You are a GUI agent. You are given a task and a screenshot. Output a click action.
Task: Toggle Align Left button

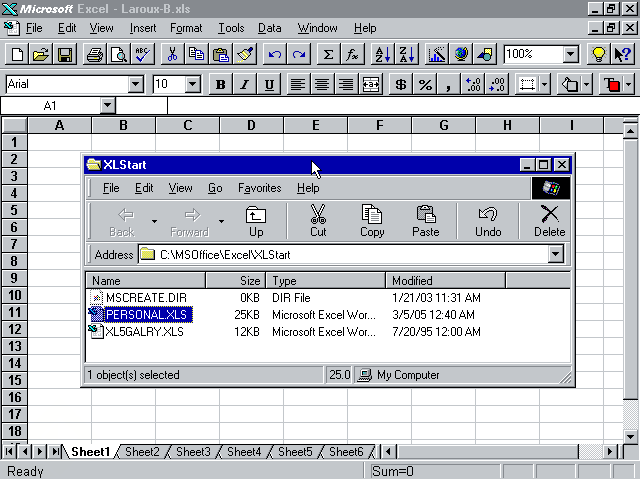298,84
